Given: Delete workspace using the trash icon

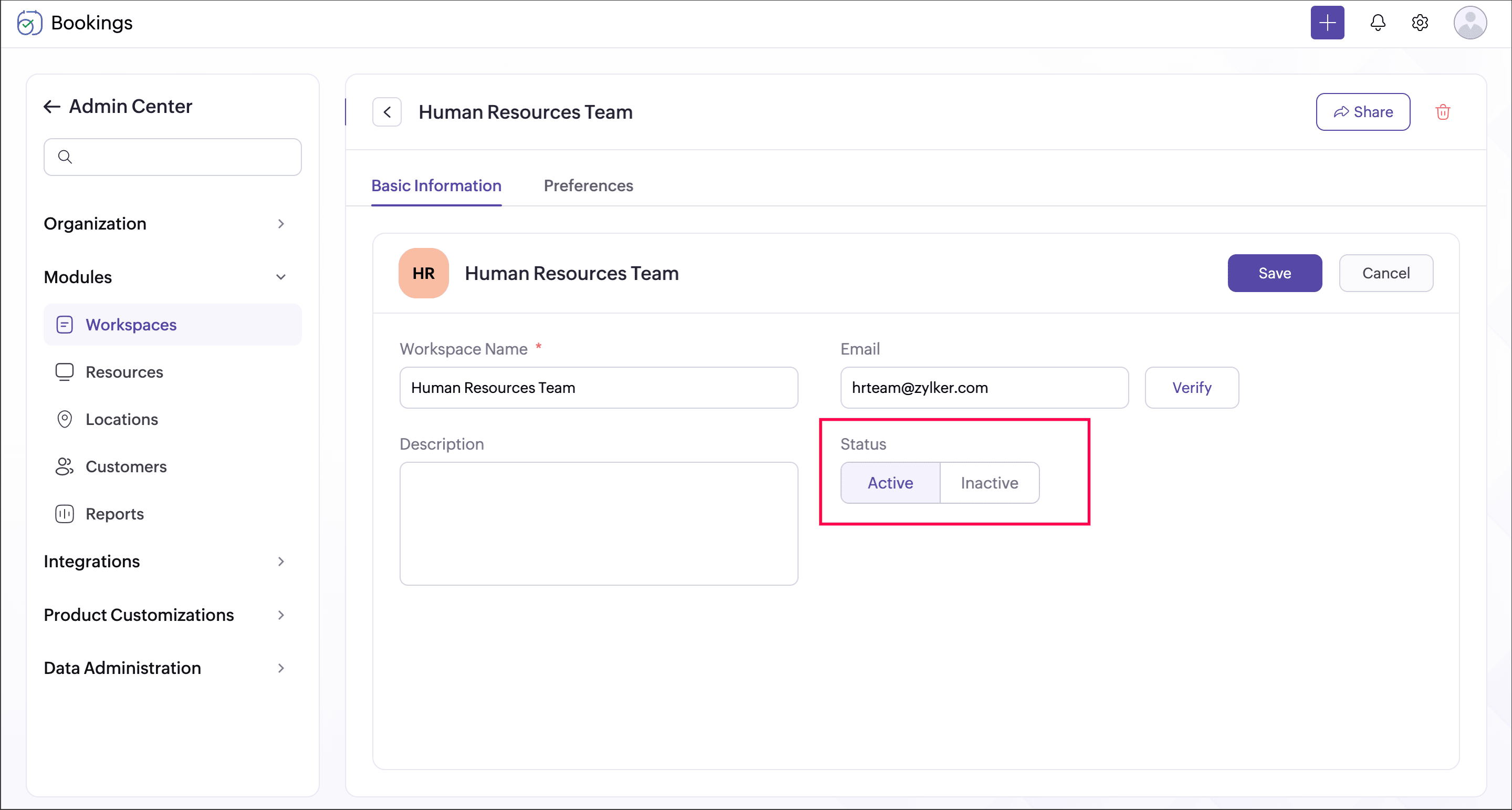Looking at the screenshot, I should [x=1443, y=111].
